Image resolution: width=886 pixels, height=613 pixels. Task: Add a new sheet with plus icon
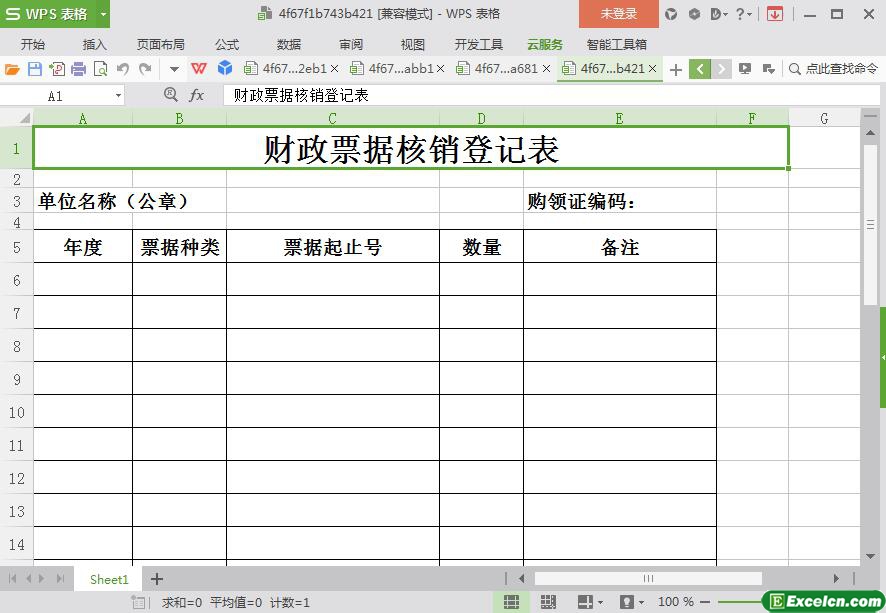[157, 579]
